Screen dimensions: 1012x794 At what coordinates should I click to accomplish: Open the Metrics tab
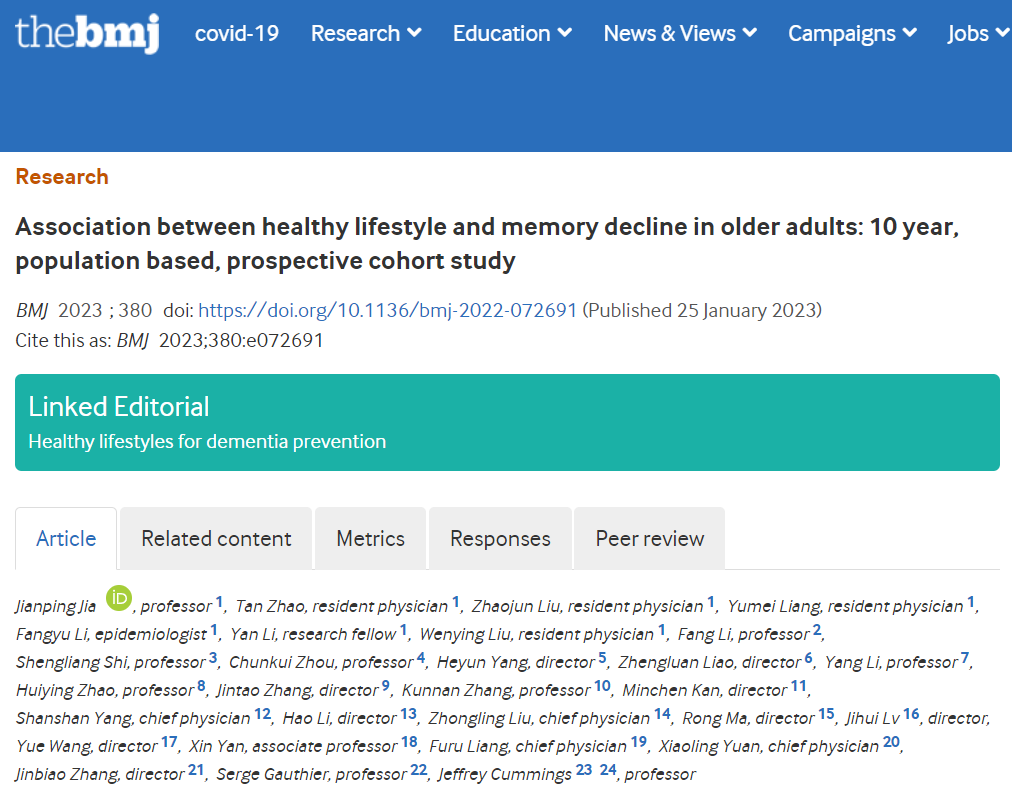(370, 539)
